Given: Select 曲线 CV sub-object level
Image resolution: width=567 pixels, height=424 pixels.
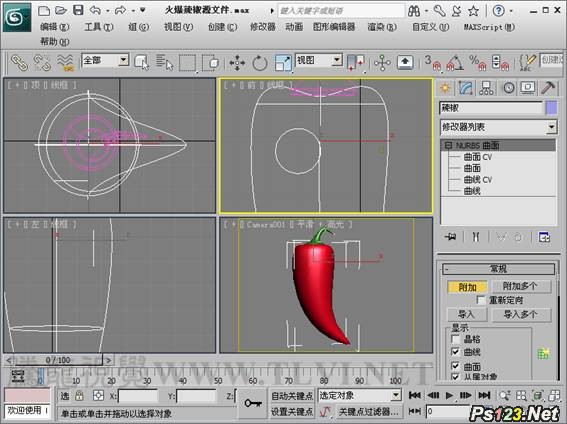Looking at the screenshot, I should (x=477, y=180).
